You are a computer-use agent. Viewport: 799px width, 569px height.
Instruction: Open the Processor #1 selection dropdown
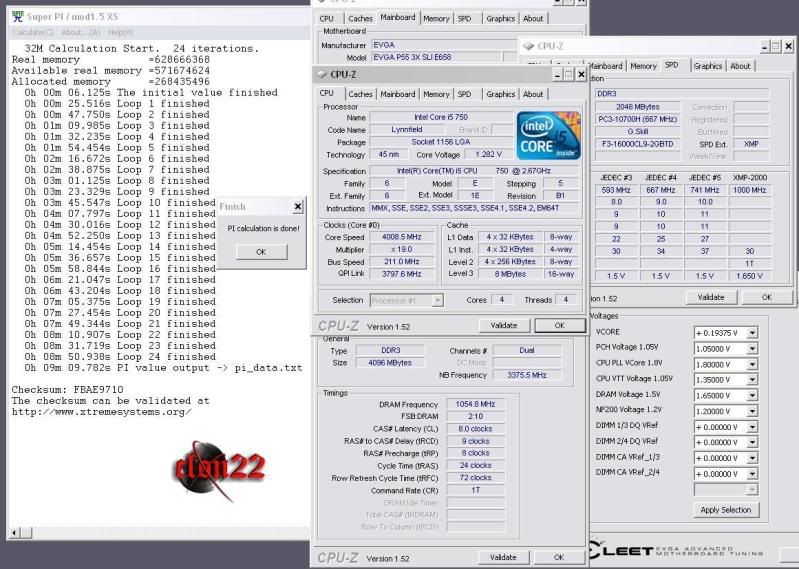pos(437,301)
